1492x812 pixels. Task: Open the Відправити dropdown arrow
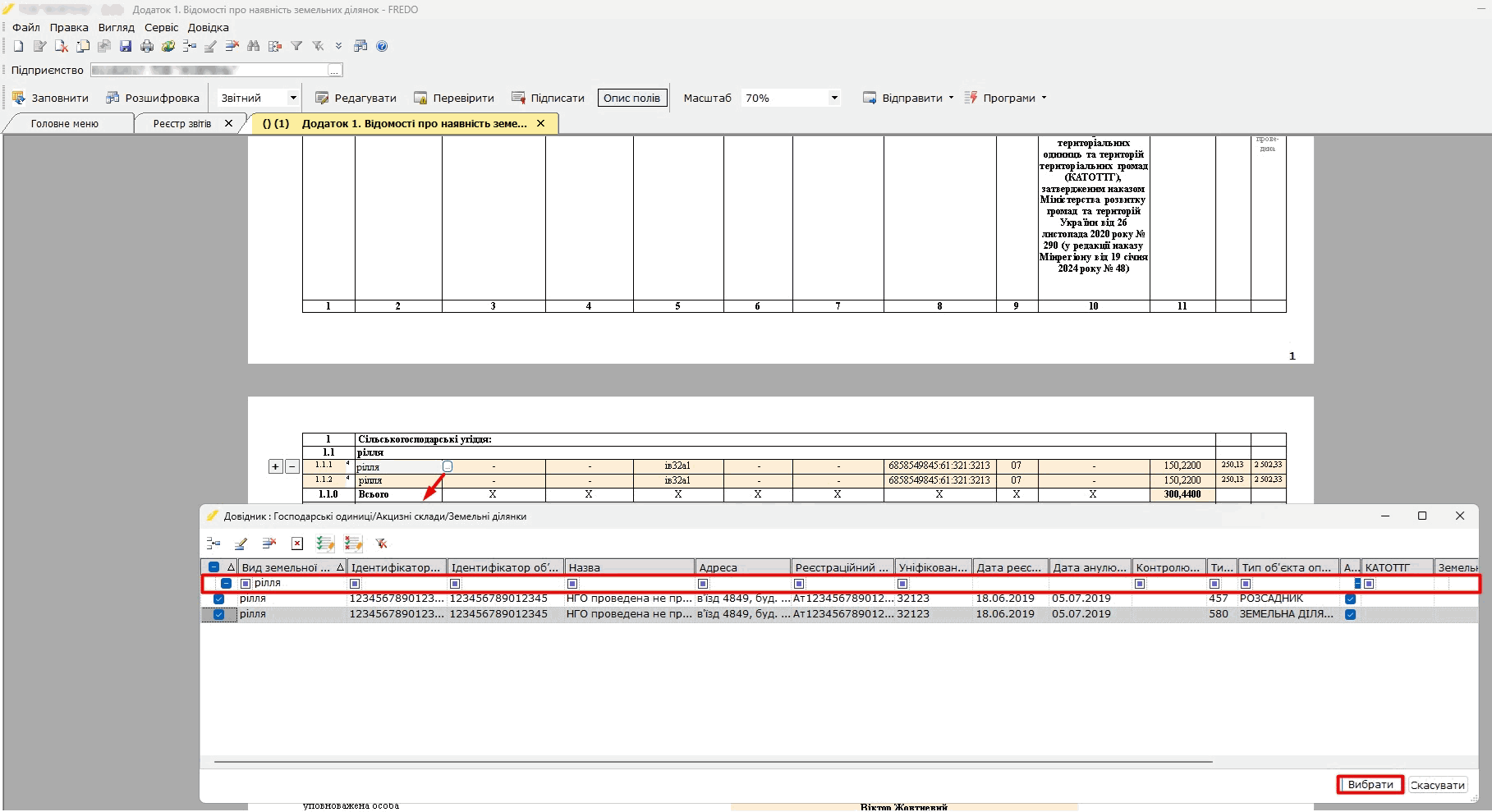tap(951, 98)
